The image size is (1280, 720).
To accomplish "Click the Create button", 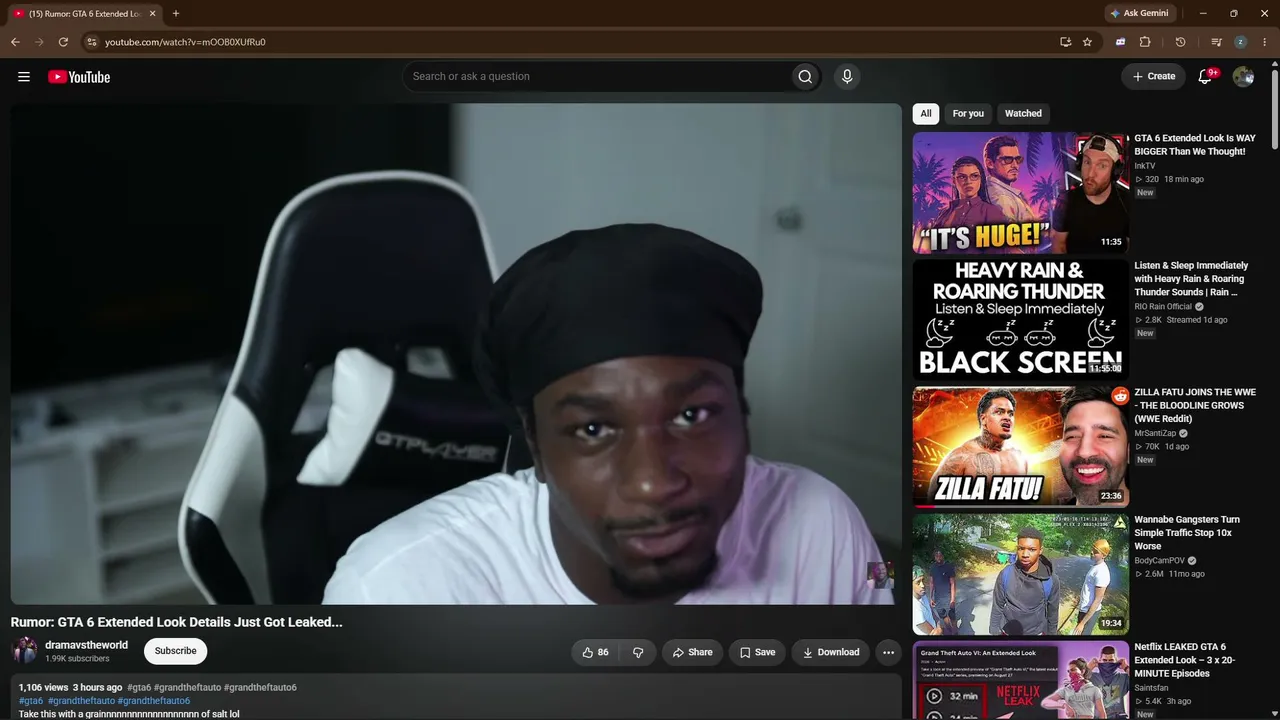I will 1153,77.
